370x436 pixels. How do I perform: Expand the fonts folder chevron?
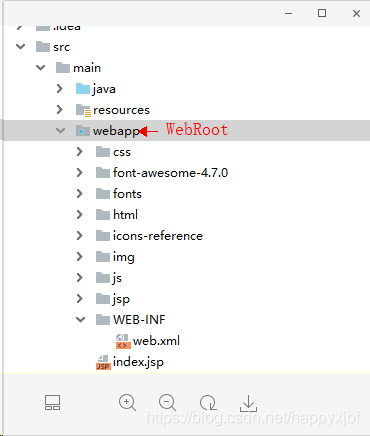pyautogui.click(x=79, y=194)
